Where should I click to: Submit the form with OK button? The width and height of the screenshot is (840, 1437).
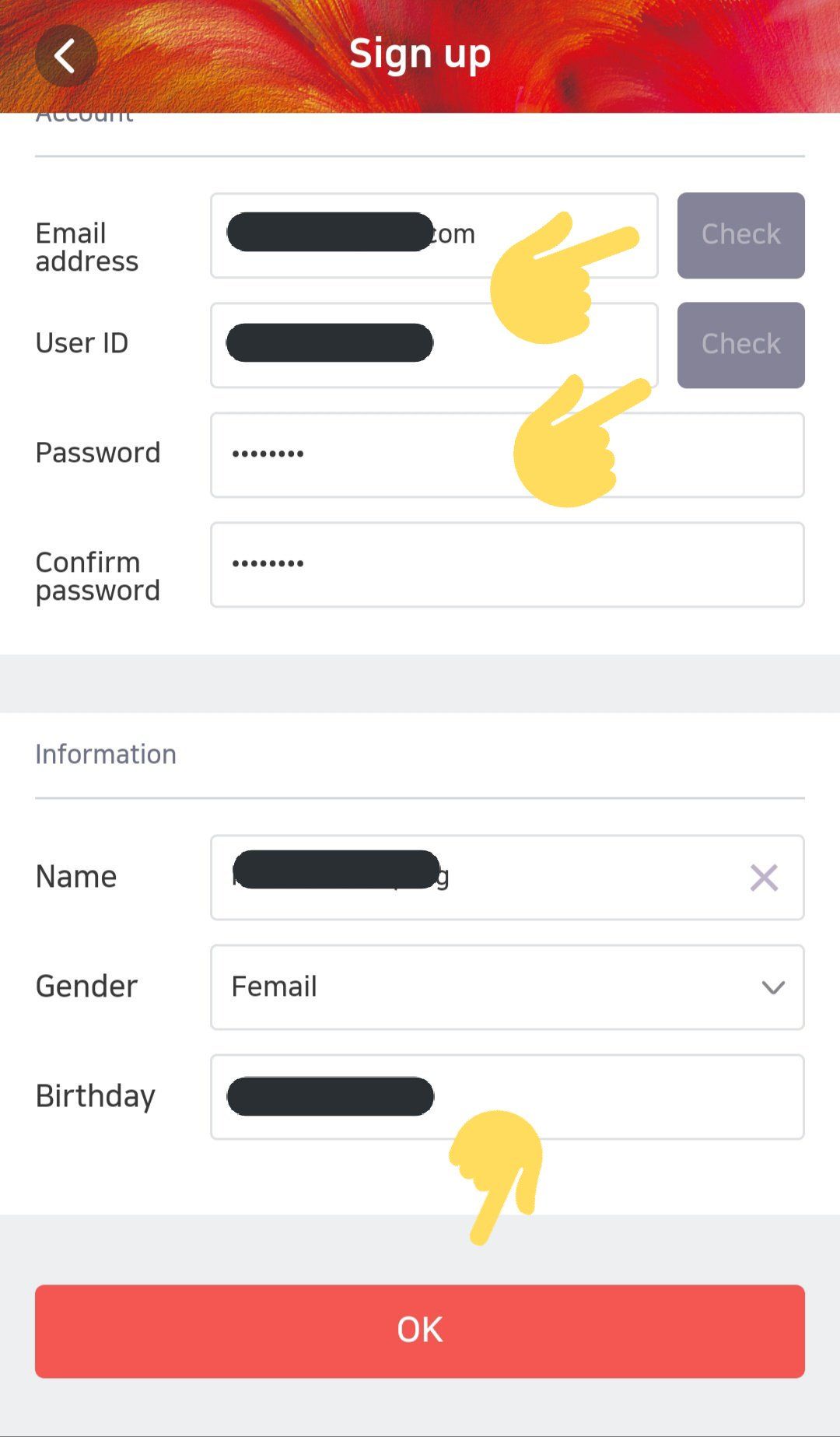420,1330
